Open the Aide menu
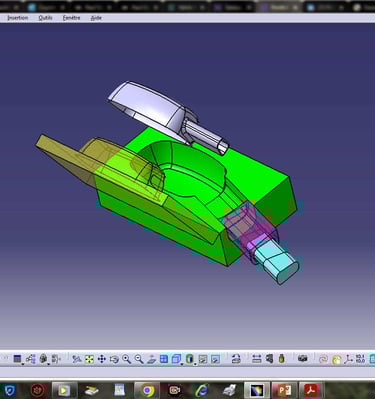This screenshot has height=399, width=375. [96, 18]
